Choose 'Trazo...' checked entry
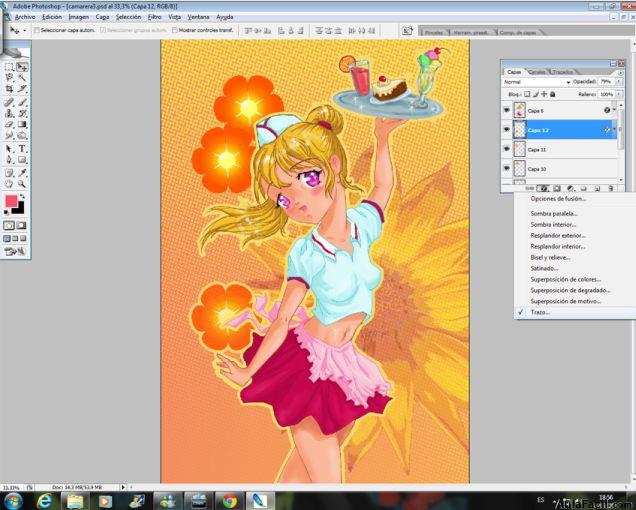636x510 pixels. coord(540,312)
